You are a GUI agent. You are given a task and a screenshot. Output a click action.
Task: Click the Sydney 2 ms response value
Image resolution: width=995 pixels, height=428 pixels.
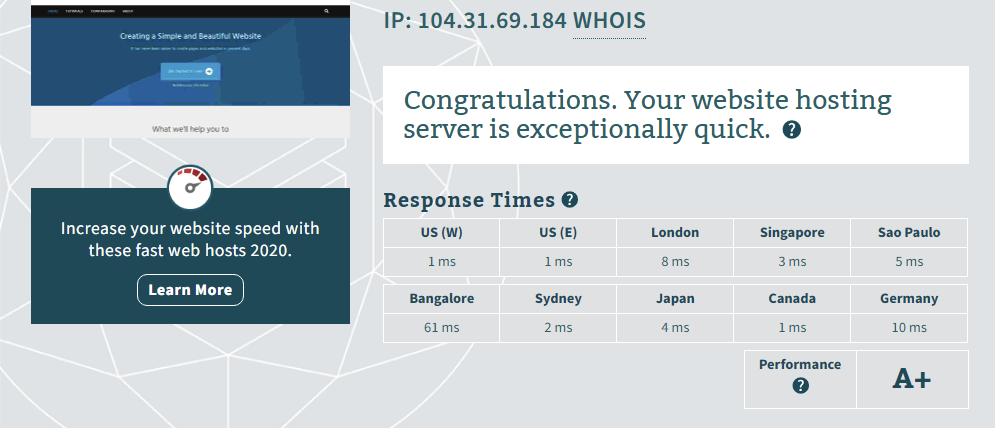tap(558, 327)
